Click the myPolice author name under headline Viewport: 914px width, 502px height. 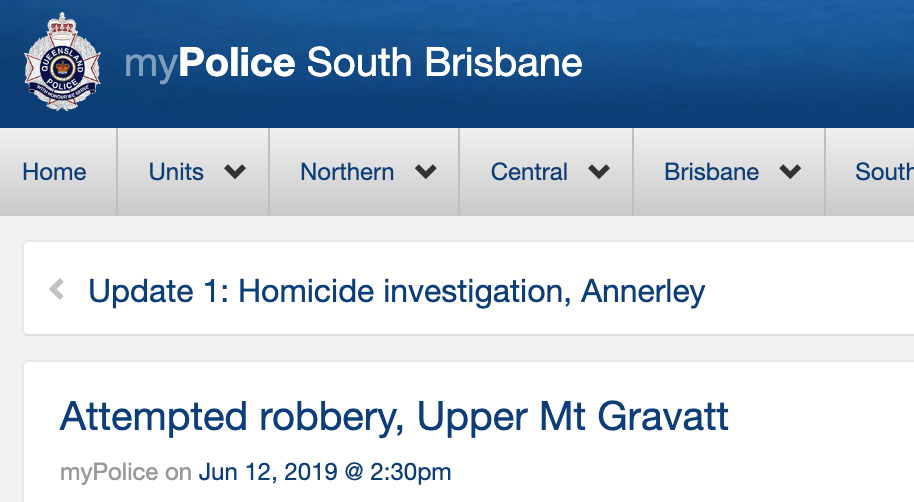[x=109, y=472]
